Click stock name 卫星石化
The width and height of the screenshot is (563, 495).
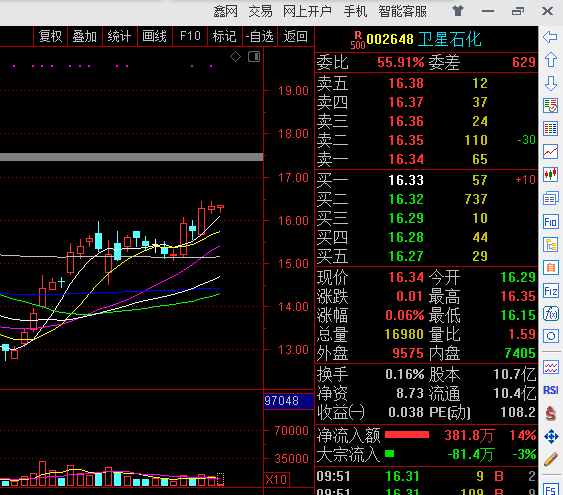(449, 39)
